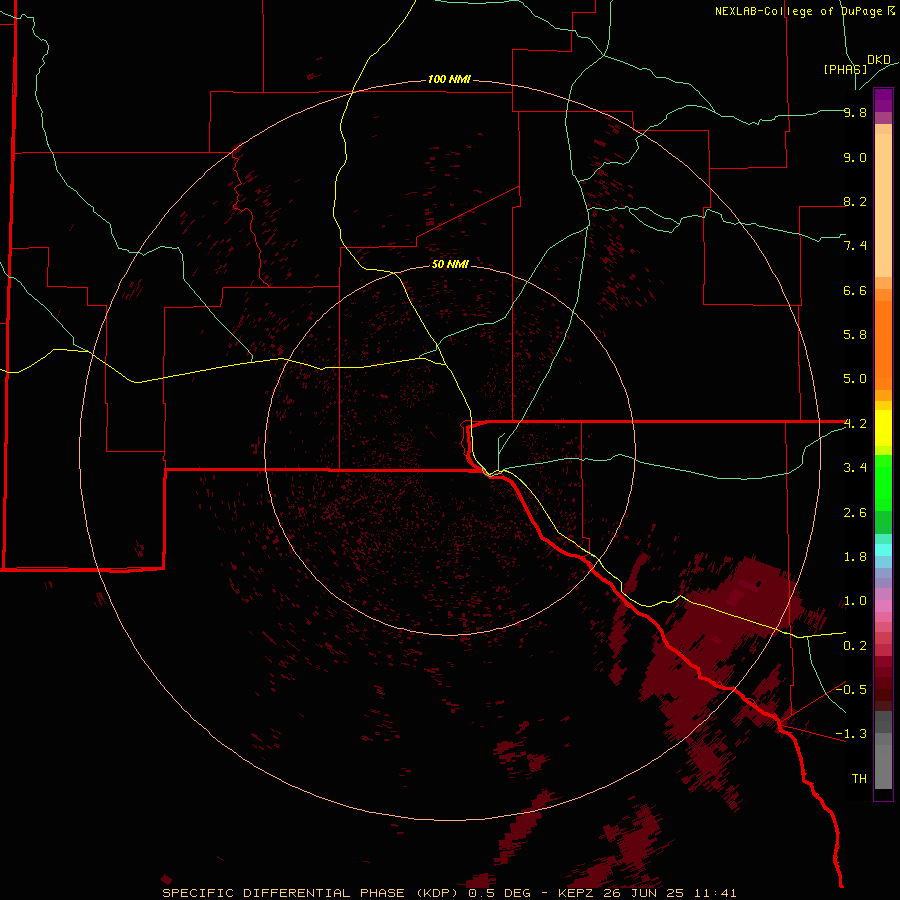Viewport: 900px width, 900px height.
Task: Click the 8.2 scale label
Action: tap(855, 201)
